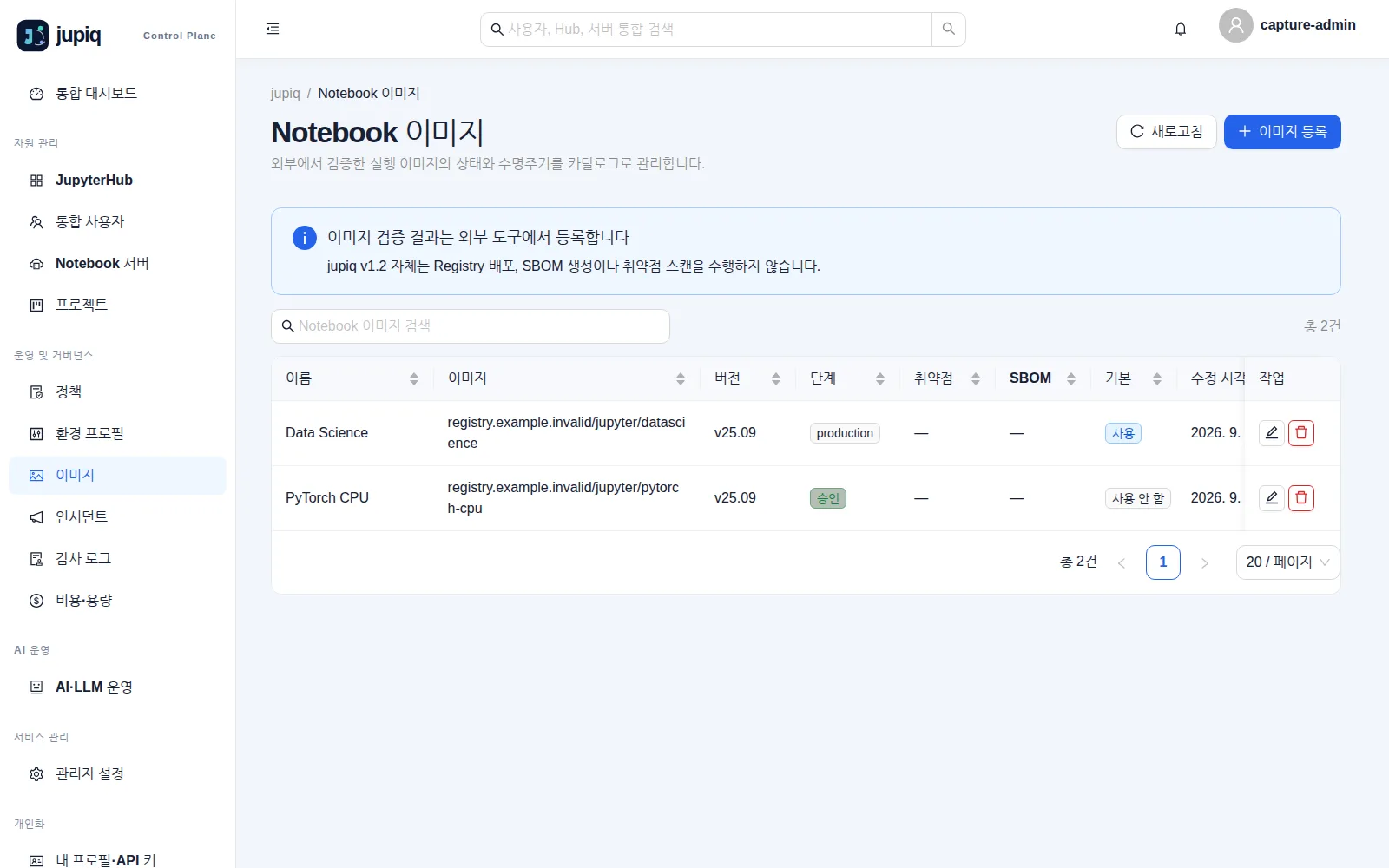Go to previous page arrow
This screenshot has width=1389, height=868.
point(1122,562)
